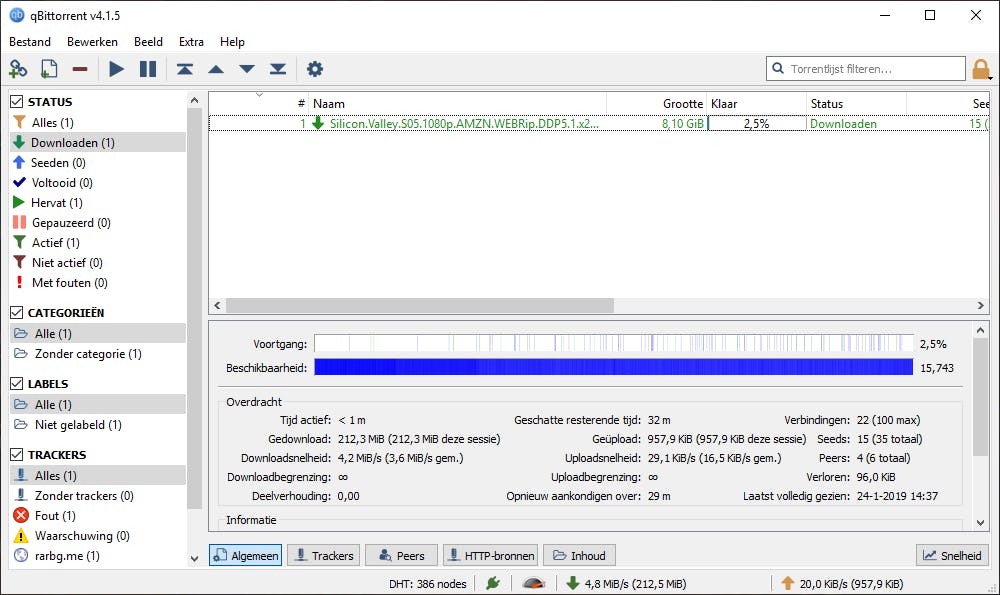This screenshot has width=1000, height=595.
Task: Pause torrent with the pause icon
Action: (148, 68)
